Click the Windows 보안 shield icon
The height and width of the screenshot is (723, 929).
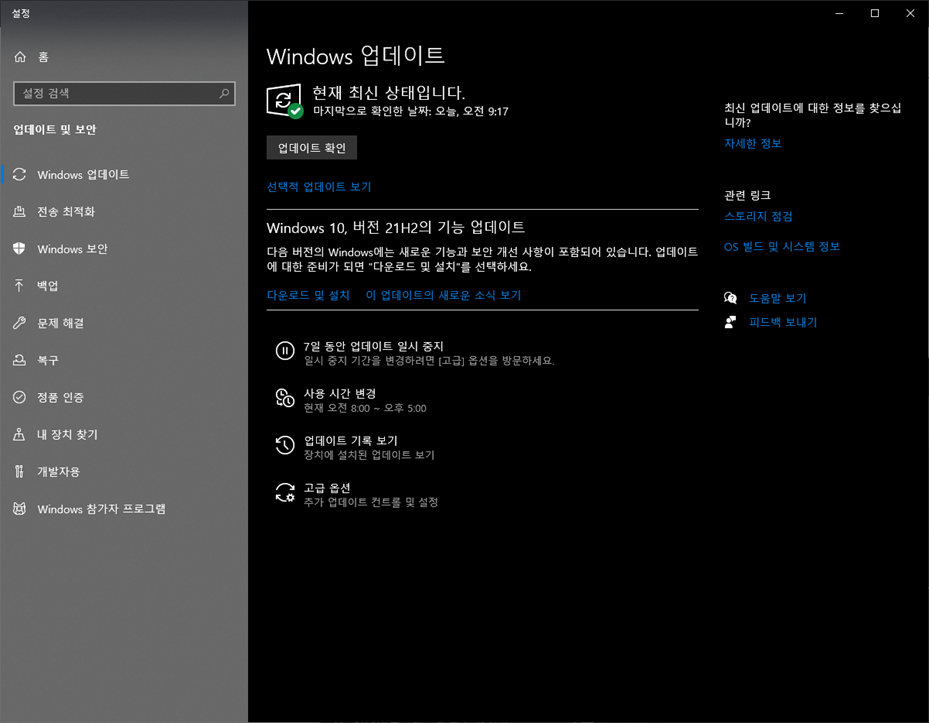click(x=20, y=249)
